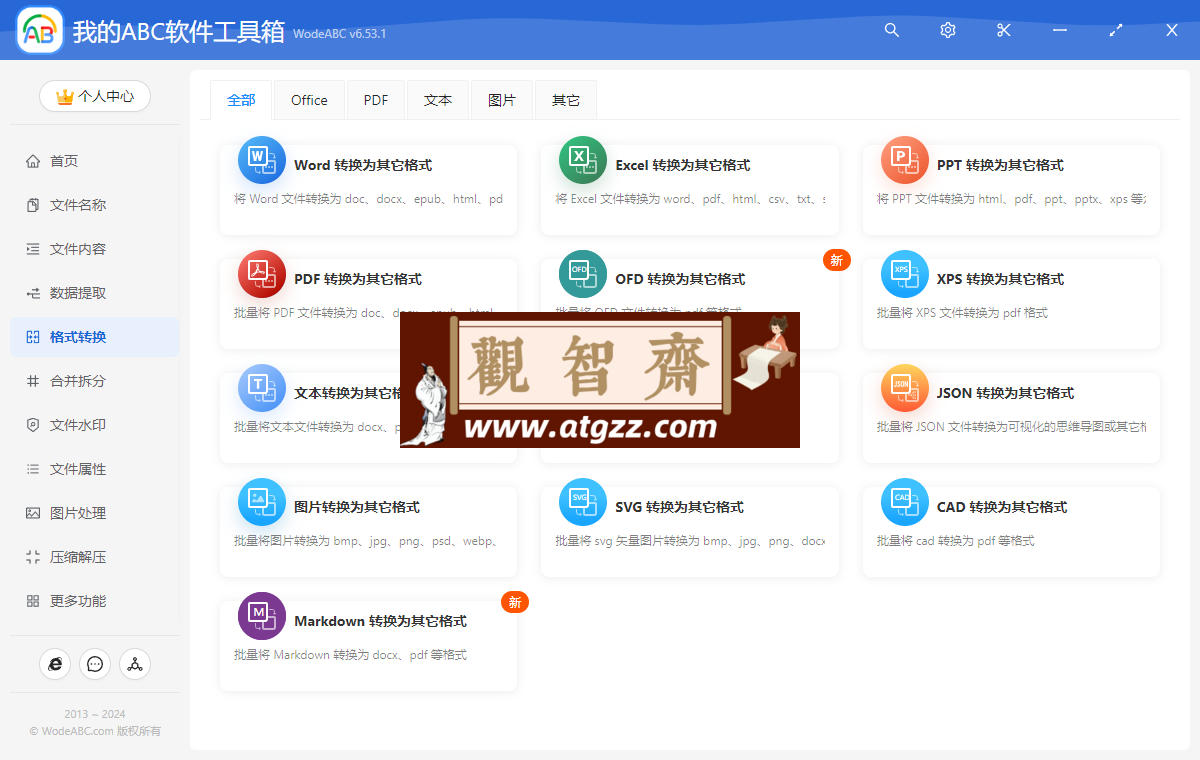Open the 个人中心 button

pos(95,96)
